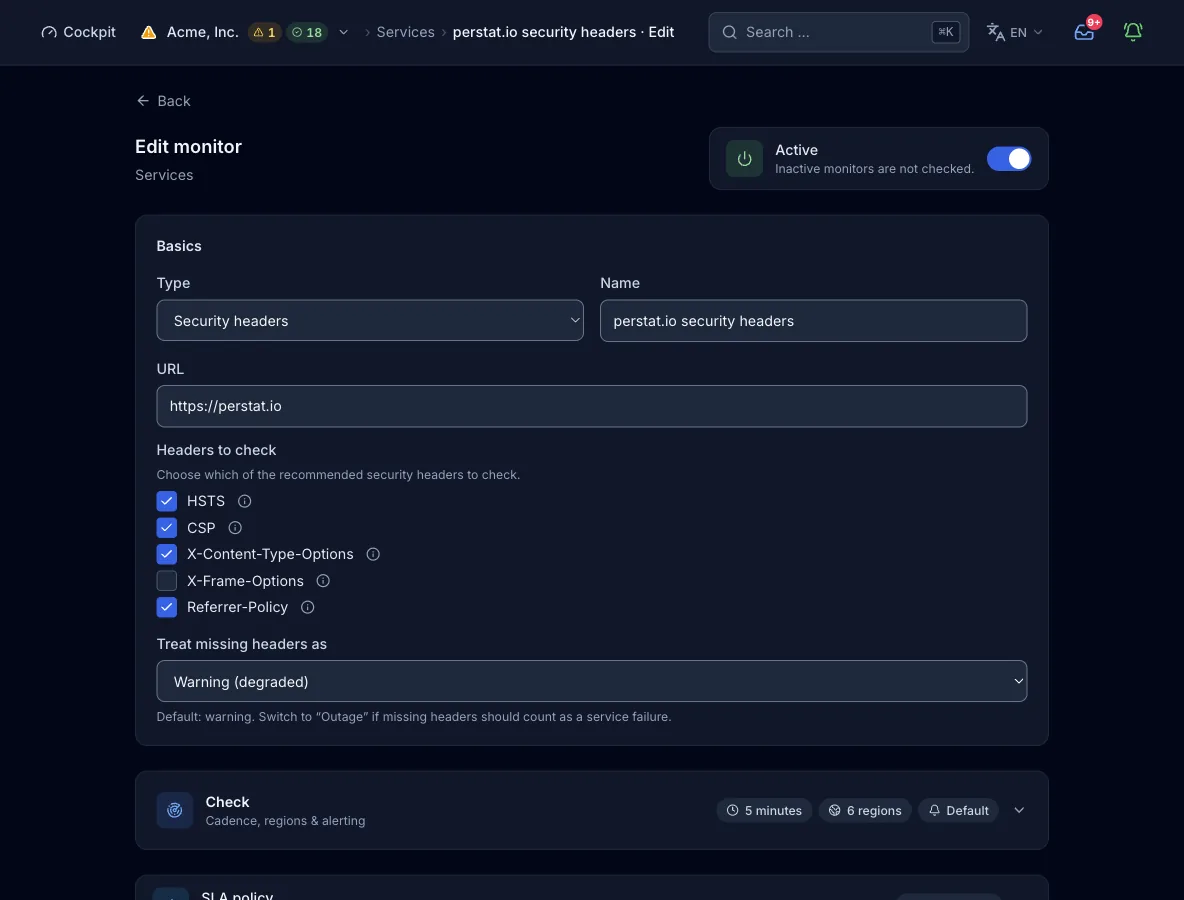Click the 1 warning status badge

coord(264,32)
